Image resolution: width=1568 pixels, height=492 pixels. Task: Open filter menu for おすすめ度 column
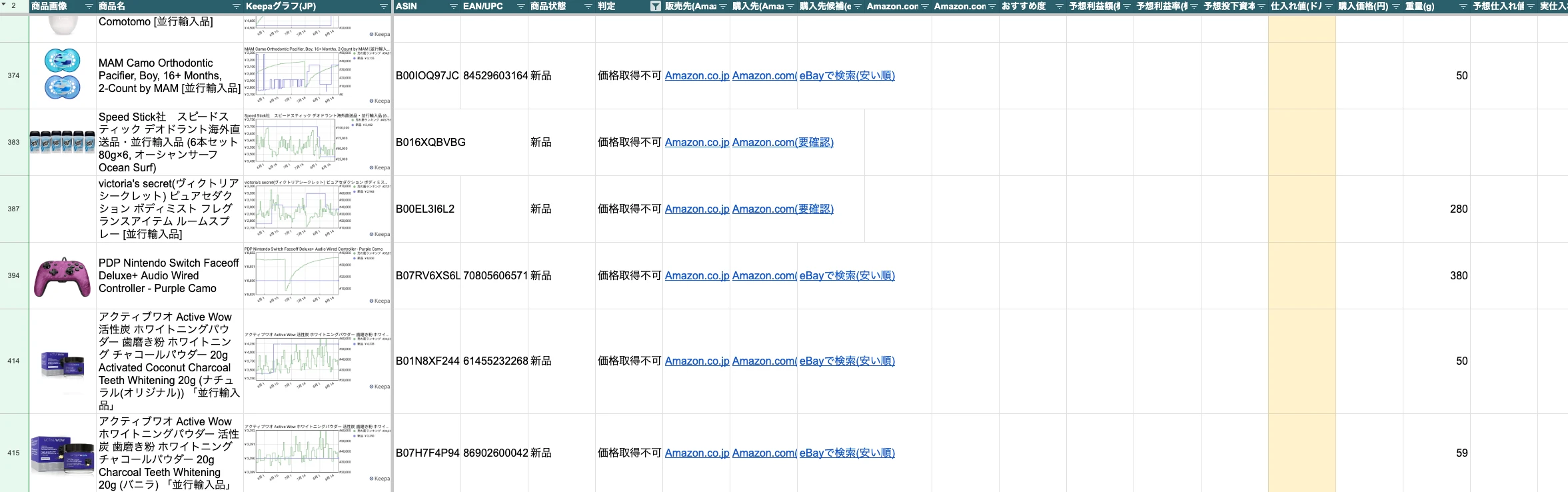coord(1060,7)
